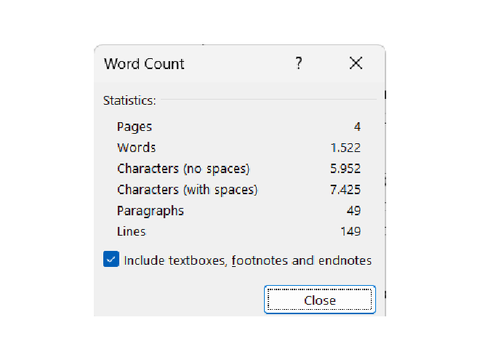
Task: Select the Lines value 149
Action: pos(351,232)
